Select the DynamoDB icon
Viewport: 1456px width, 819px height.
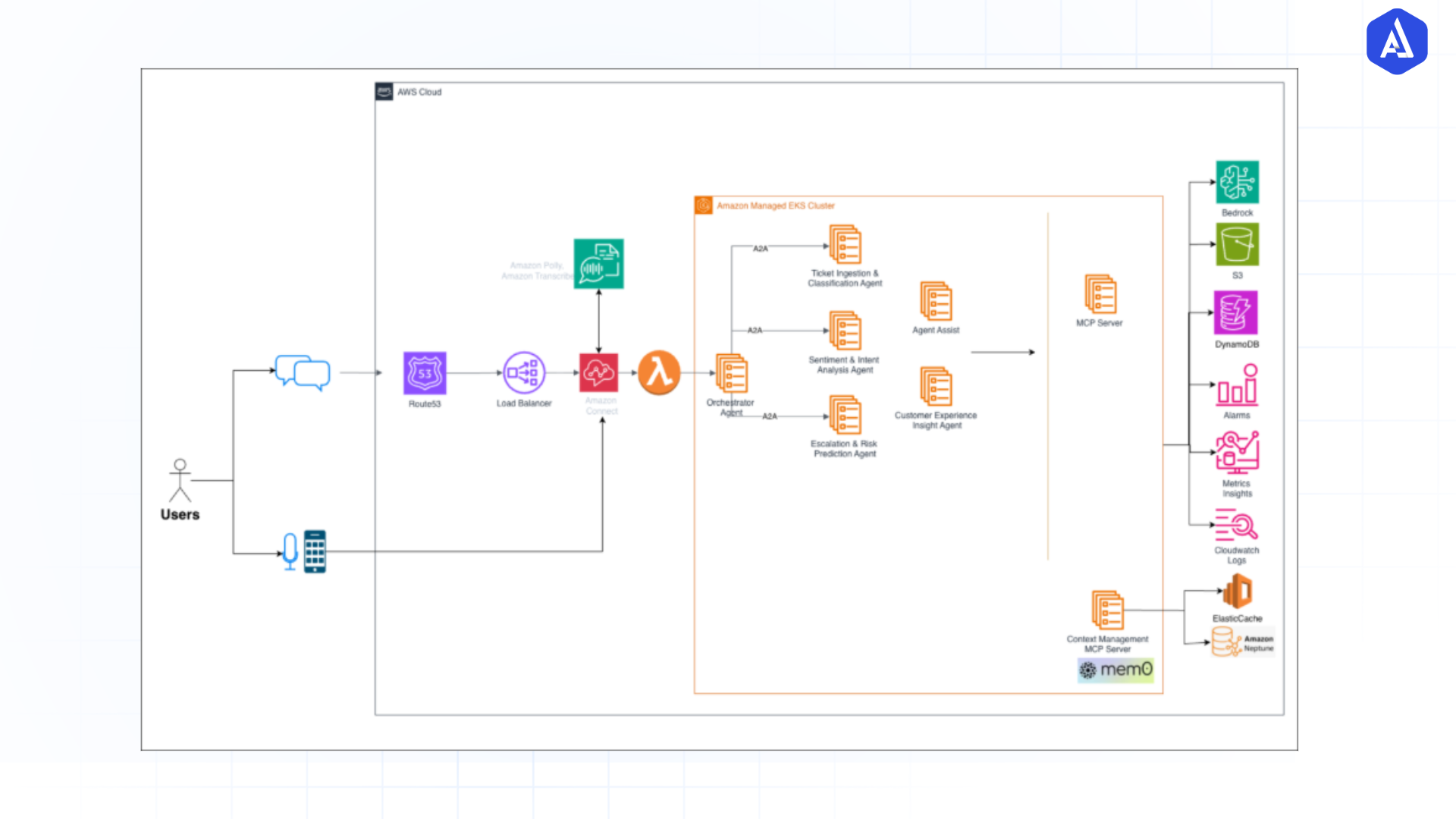pyautogui.click(x=1236, y=312)
